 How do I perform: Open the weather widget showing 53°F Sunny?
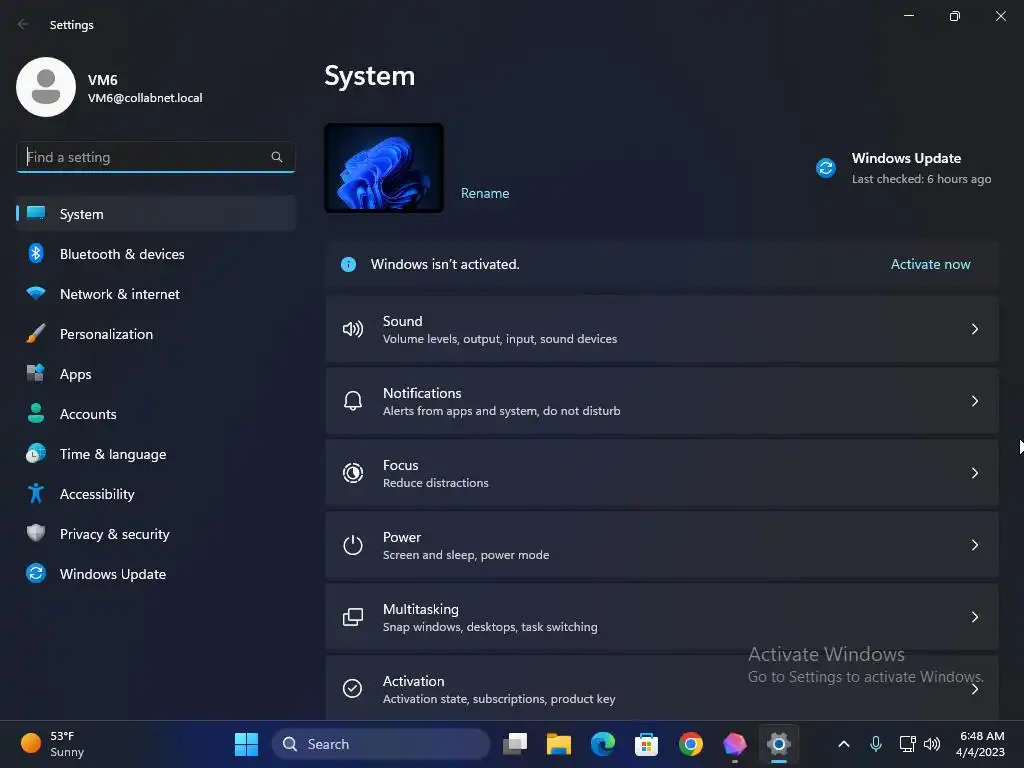point(53,744)
